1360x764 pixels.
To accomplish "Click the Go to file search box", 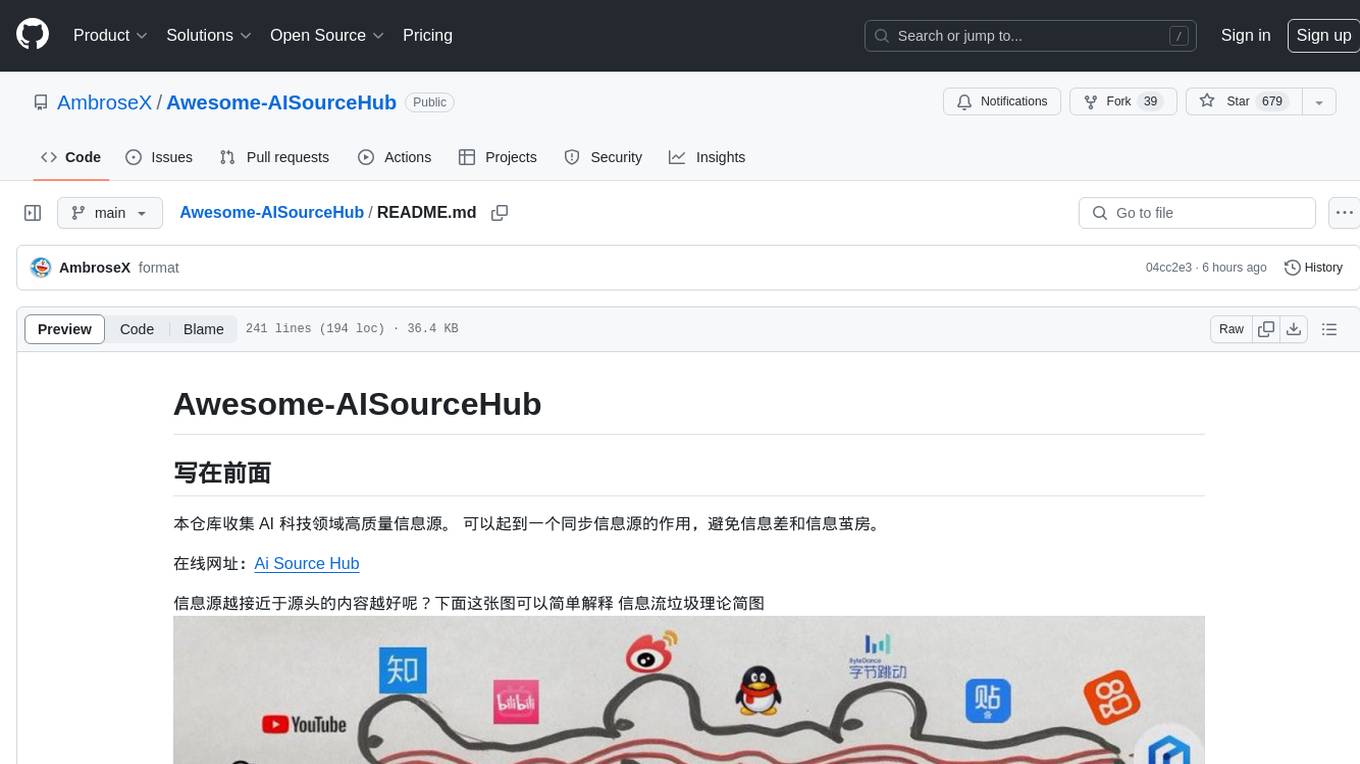I will [1197, 213].
